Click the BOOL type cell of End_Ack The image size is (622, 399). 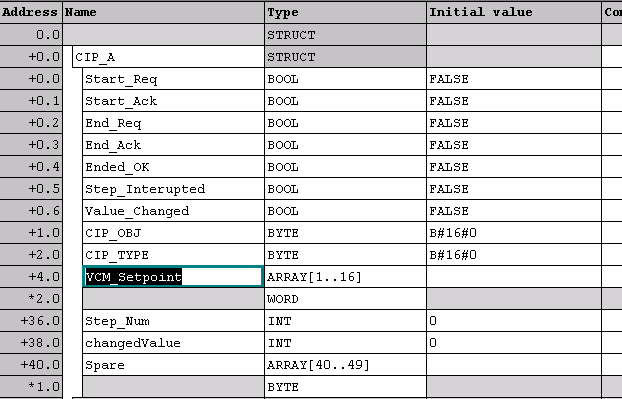(346, 145)
